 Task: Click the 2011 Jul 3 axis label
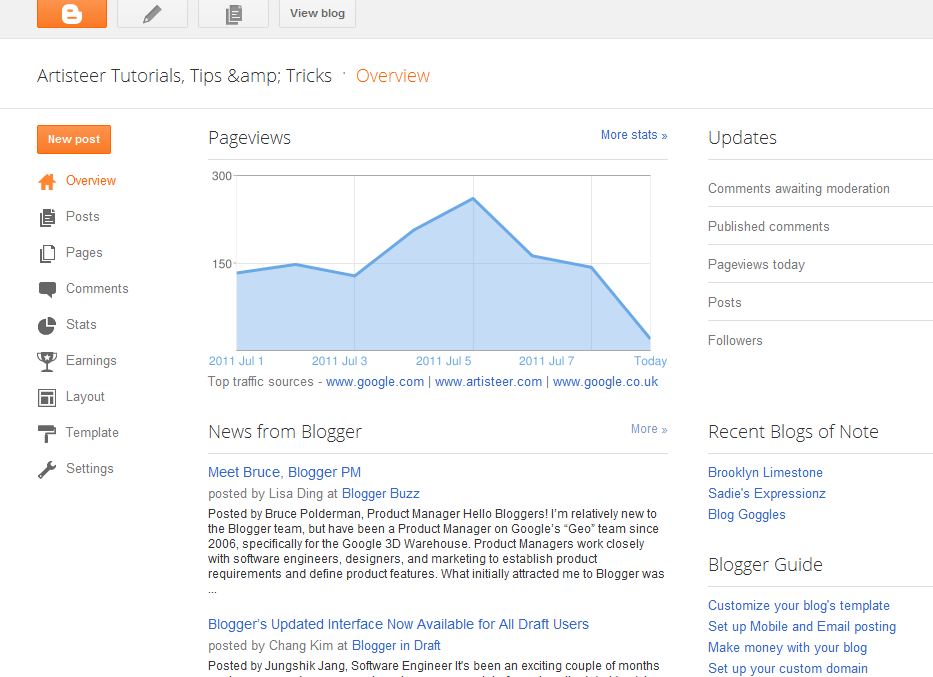pyautogui.click(x=340, y=361)
